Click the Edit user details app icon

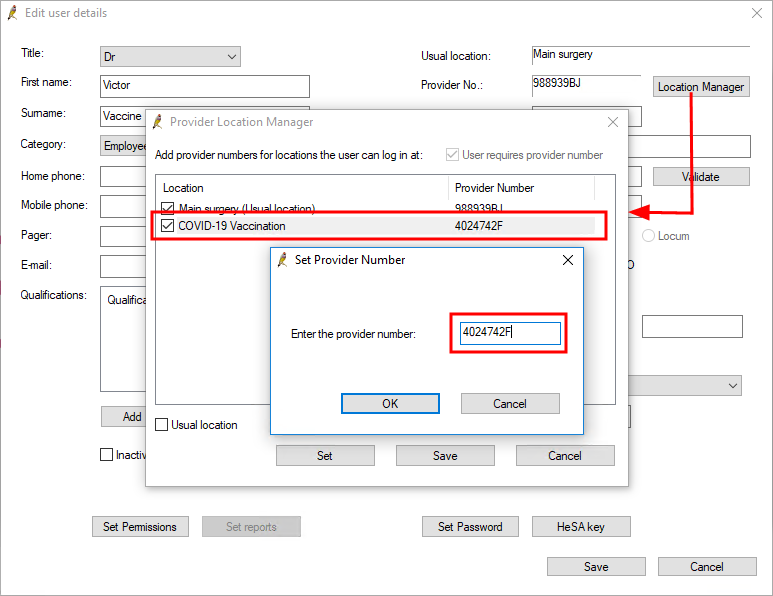pos(12,13)
